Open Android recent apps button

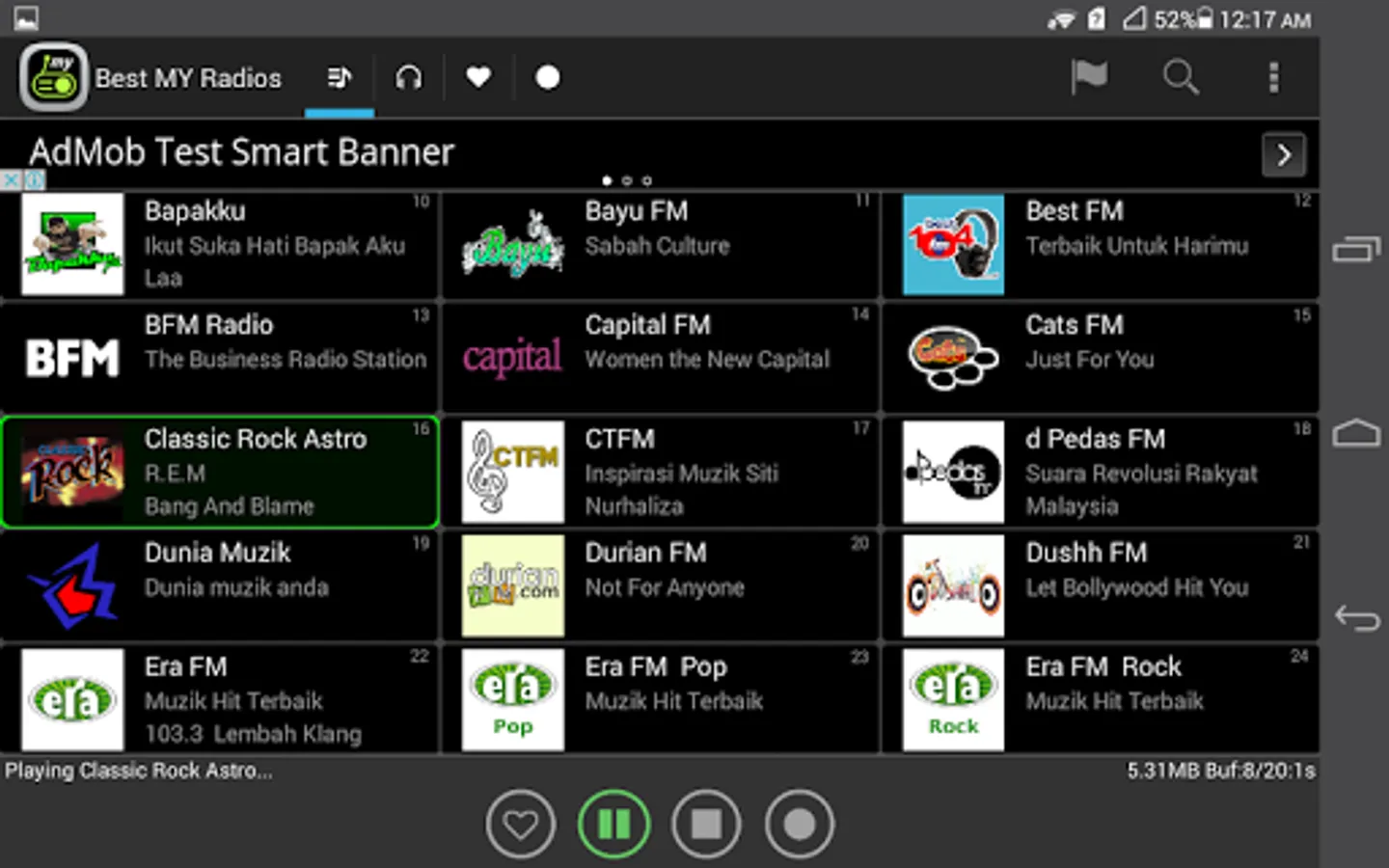1356,249
